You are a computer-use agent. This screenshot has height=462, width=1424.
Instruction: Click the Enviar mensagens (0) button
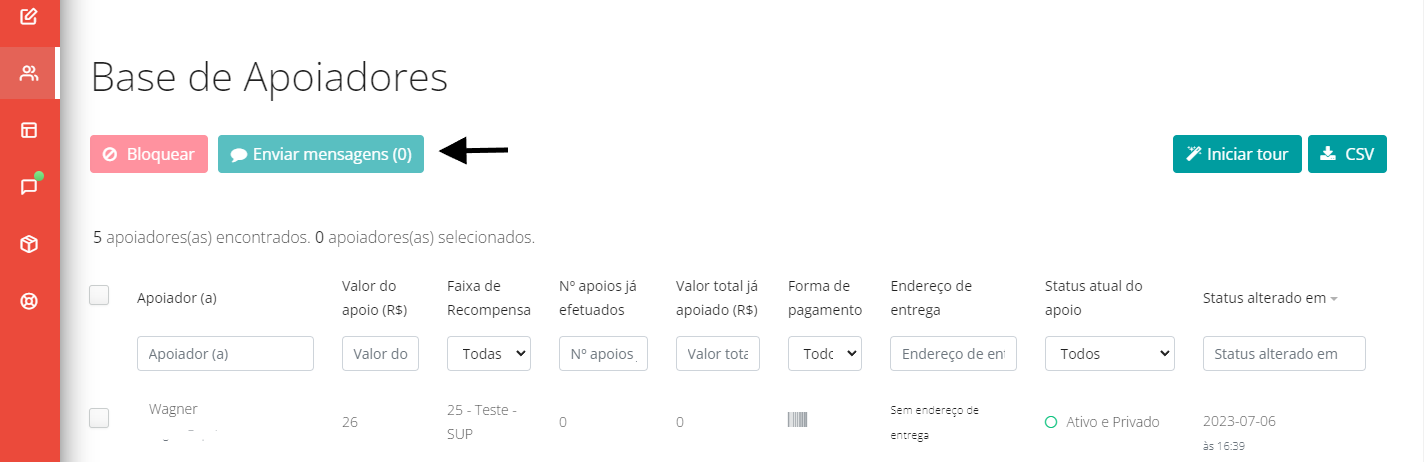point(321,154)
